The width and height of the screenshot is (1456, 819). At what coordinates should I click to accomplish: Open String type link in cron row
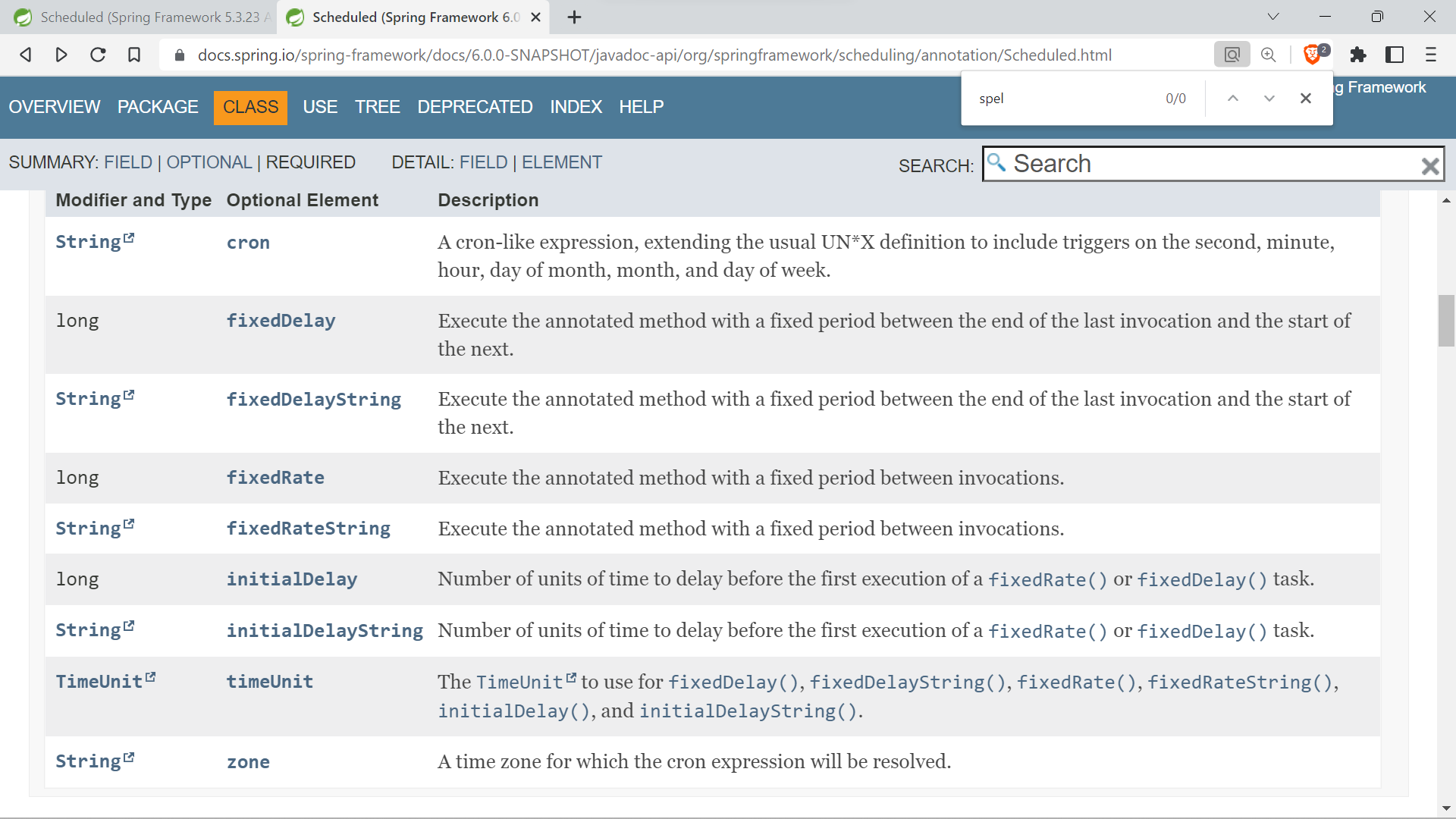click(95, 242)
